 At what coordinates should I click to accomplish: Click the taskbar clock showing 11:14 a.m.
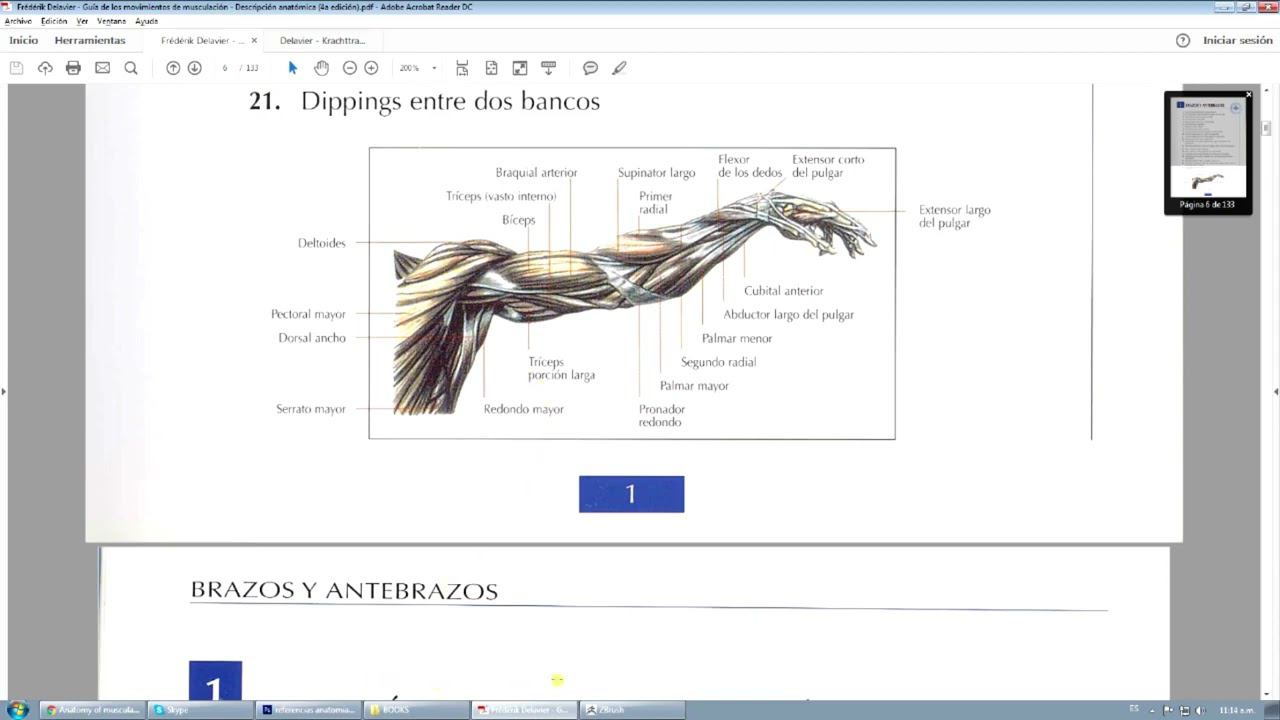click(1236, 710)
